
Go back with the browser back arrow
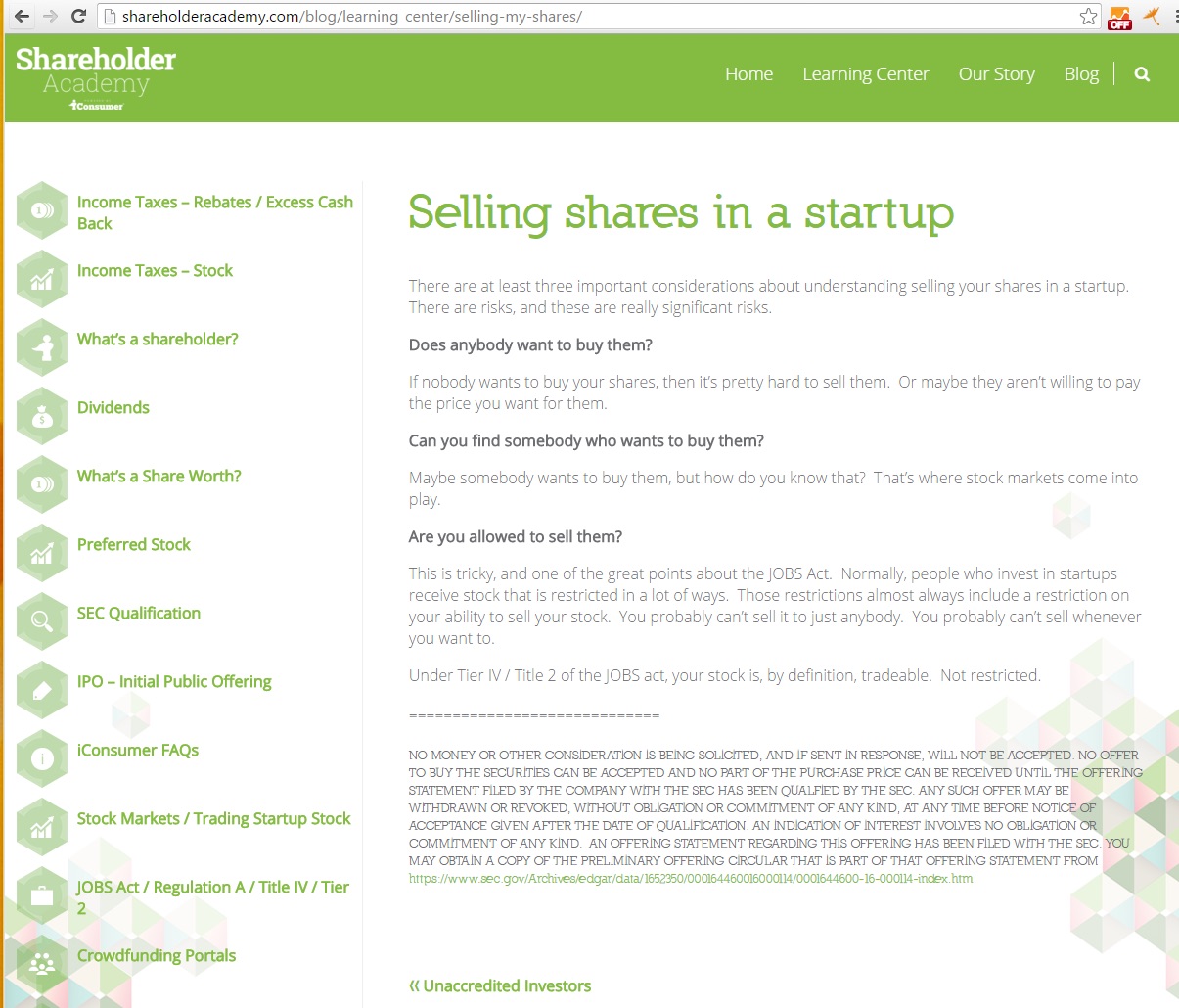22,17
